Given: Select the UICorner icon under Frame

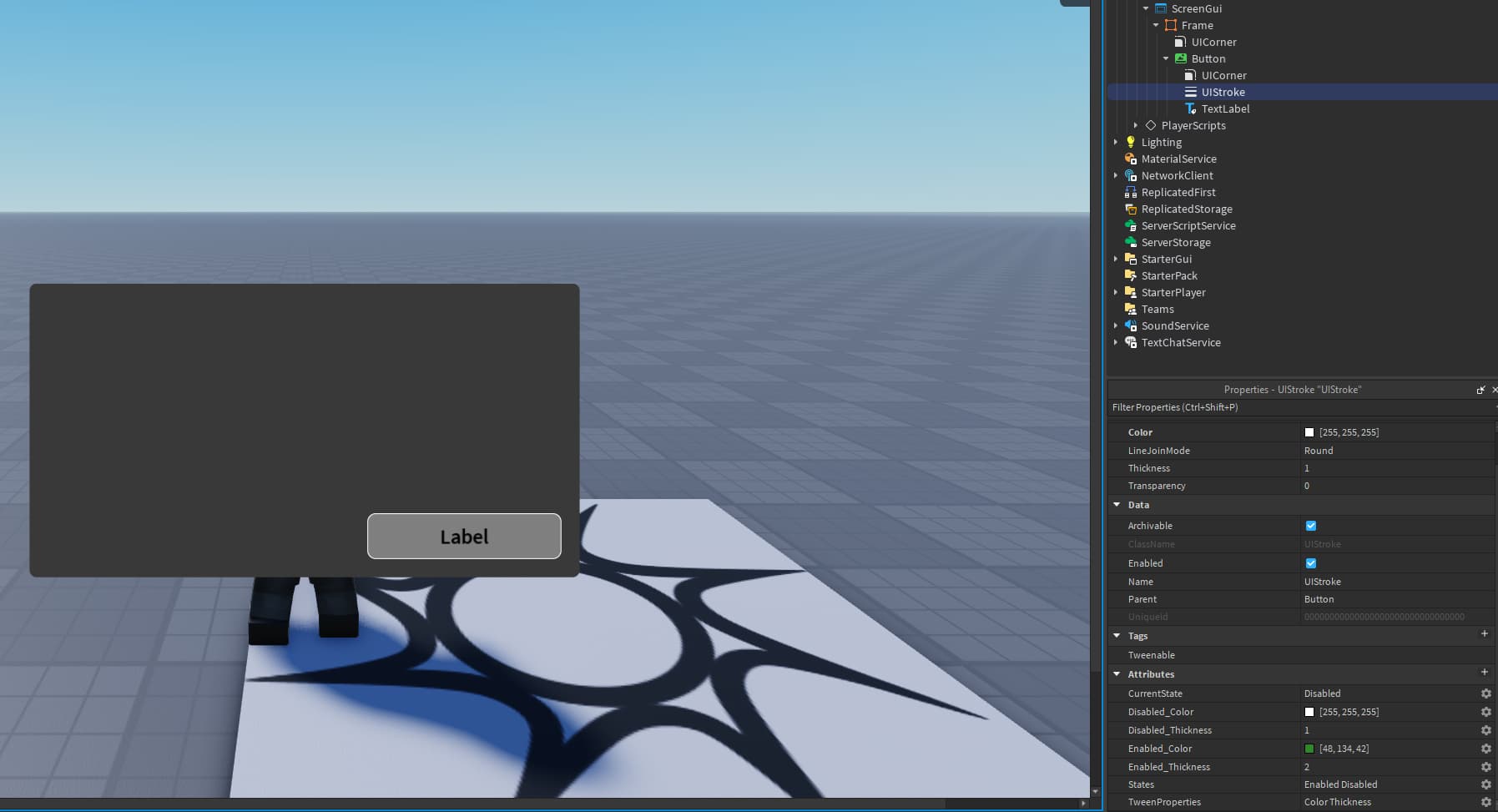Looking at the screenshot, I should pos(1182,42).
